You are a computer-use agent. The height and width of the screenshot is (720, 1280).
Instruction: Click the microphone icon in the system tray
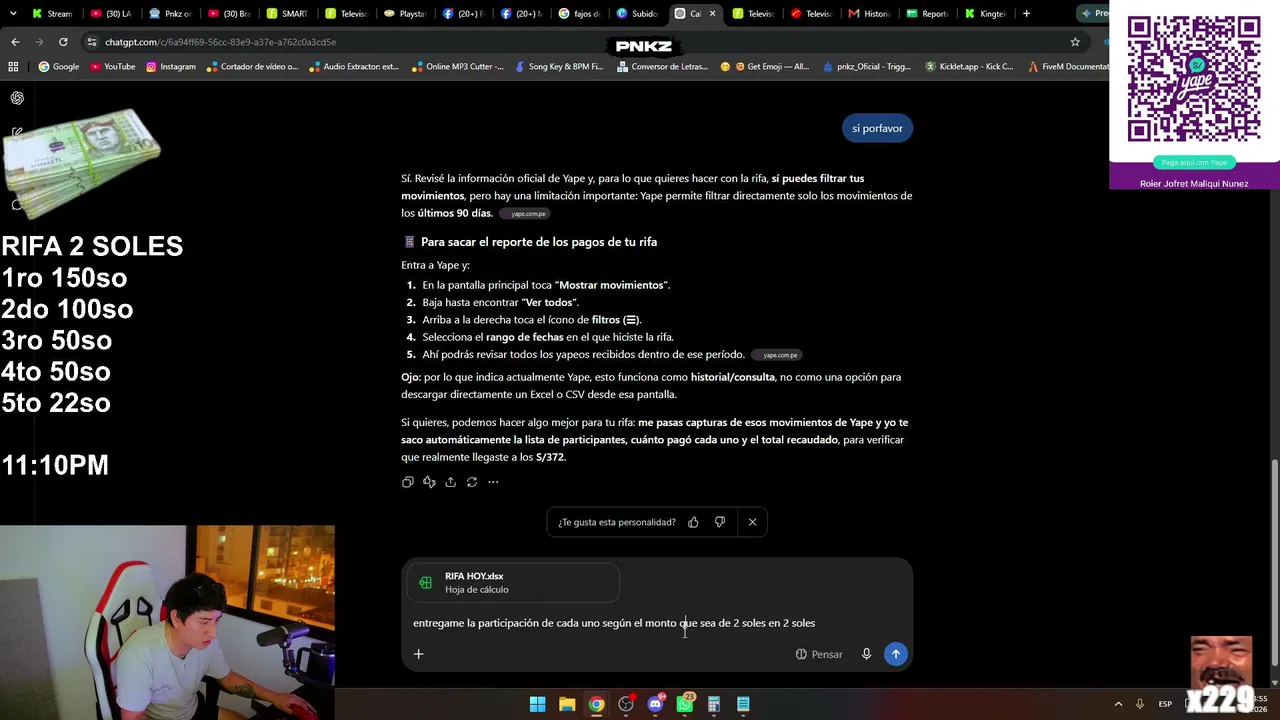[x=1139, y=704]
